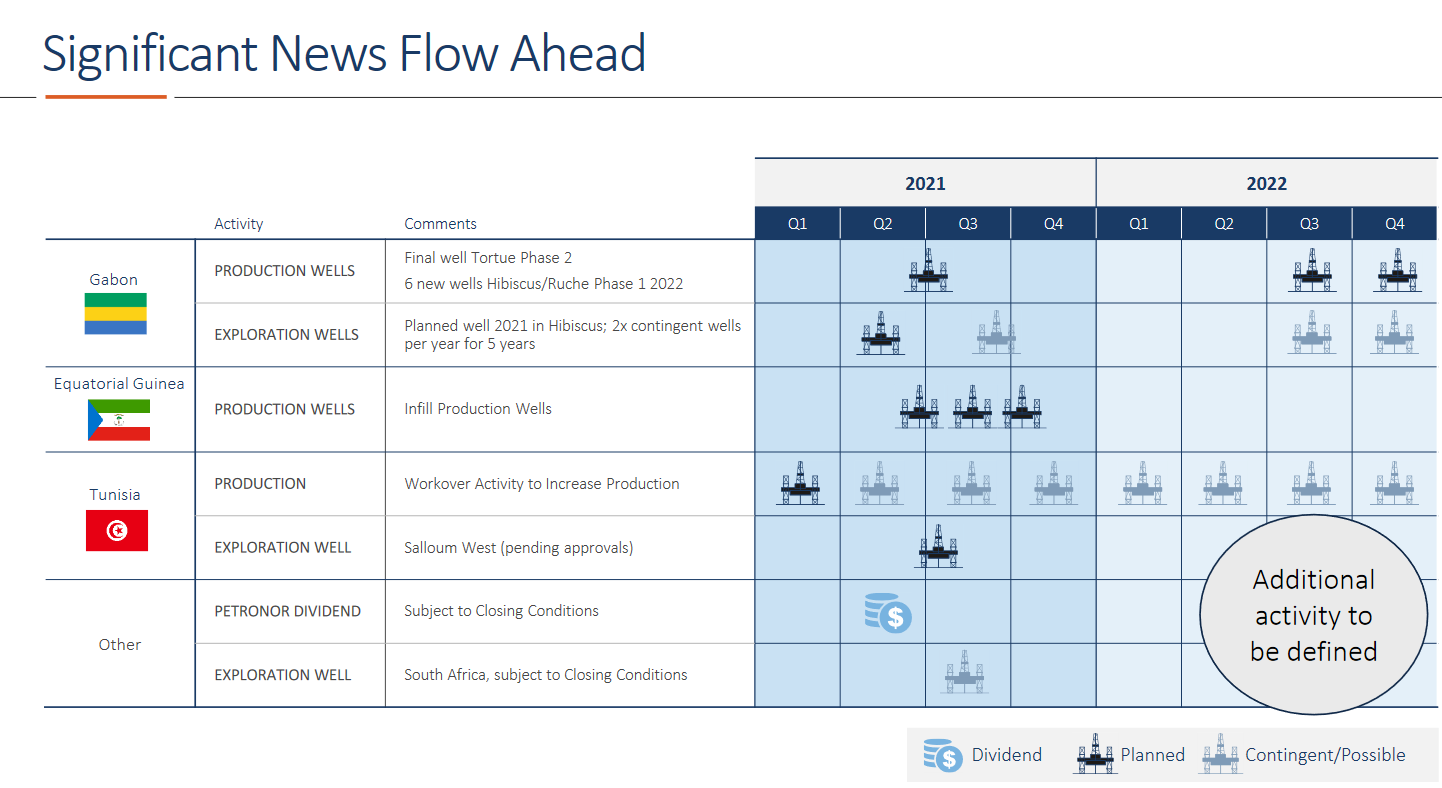Click the Tunisia flag icon
1442x788 pixels.
point(117,530)
